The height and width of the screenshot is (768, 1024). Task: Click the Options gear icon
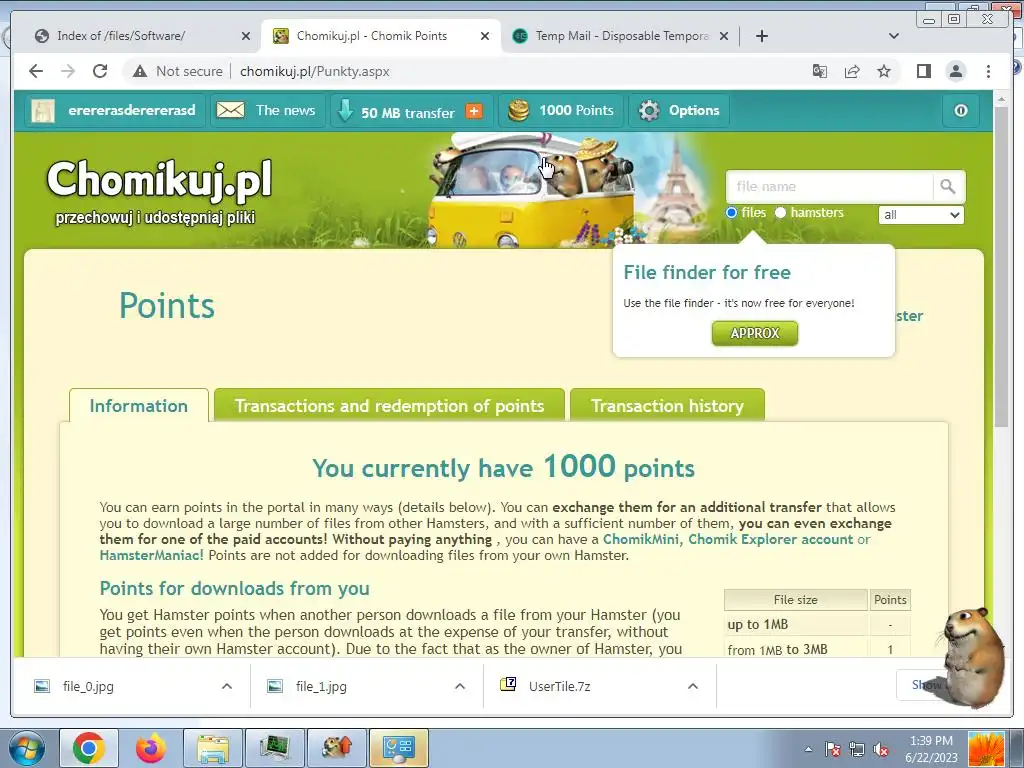649,110
